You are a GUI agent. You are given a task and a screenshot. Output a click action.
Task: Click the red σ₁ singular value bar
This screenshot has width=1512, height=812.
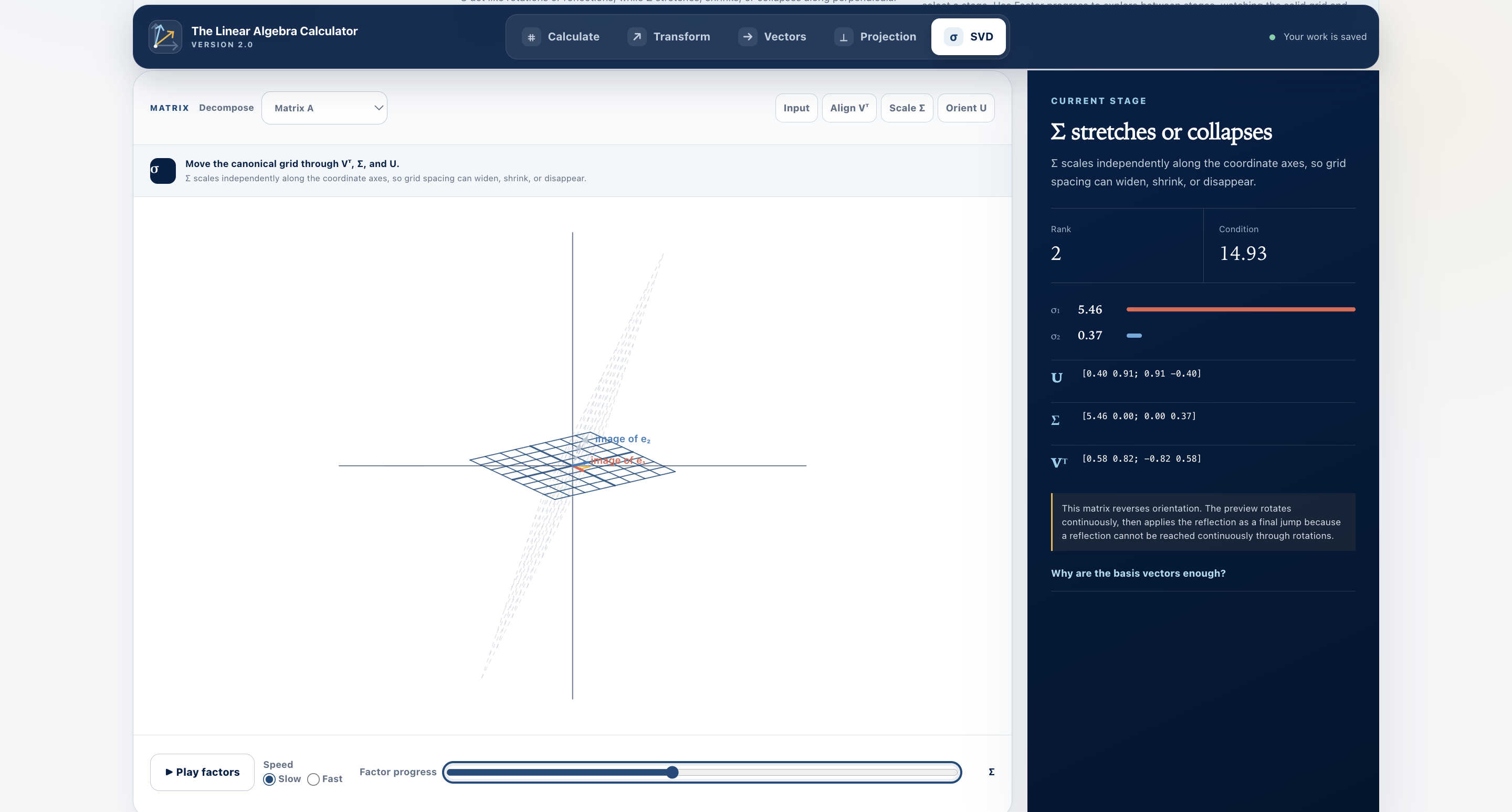pyautogui.click(x=1241, y=309)
